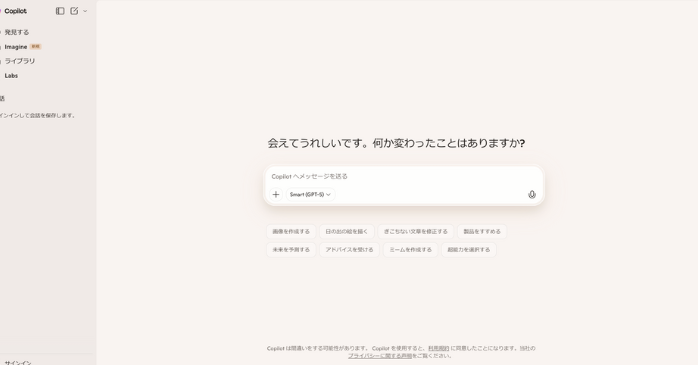Start a new chat with the compose icon
The width and height of the screenshot is (698, 365).
tap(74, 11)
